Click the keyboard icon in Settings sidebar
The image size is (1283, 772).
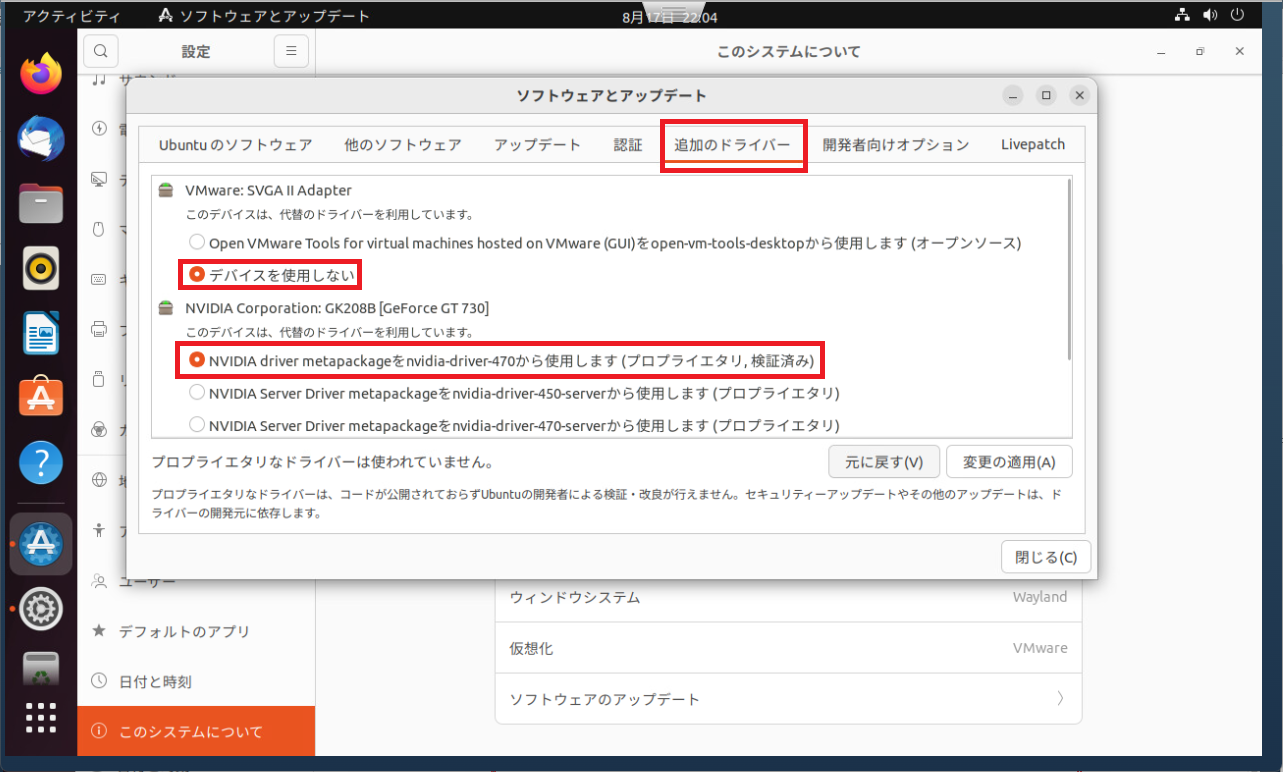pyautogui.click(x=99, y=279)
